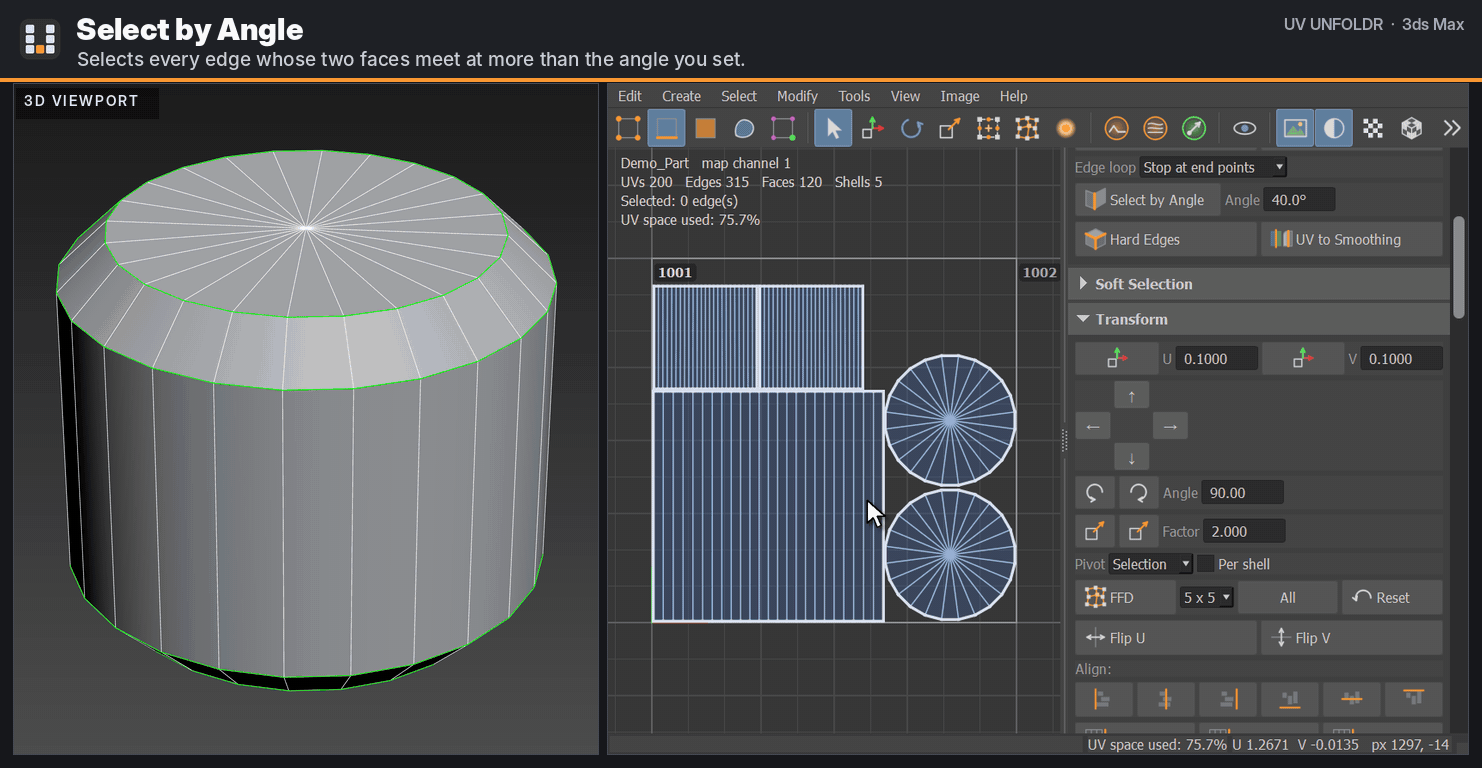
Task: Activate the Free Transform grid tool
Action: (x=988, y=128)
